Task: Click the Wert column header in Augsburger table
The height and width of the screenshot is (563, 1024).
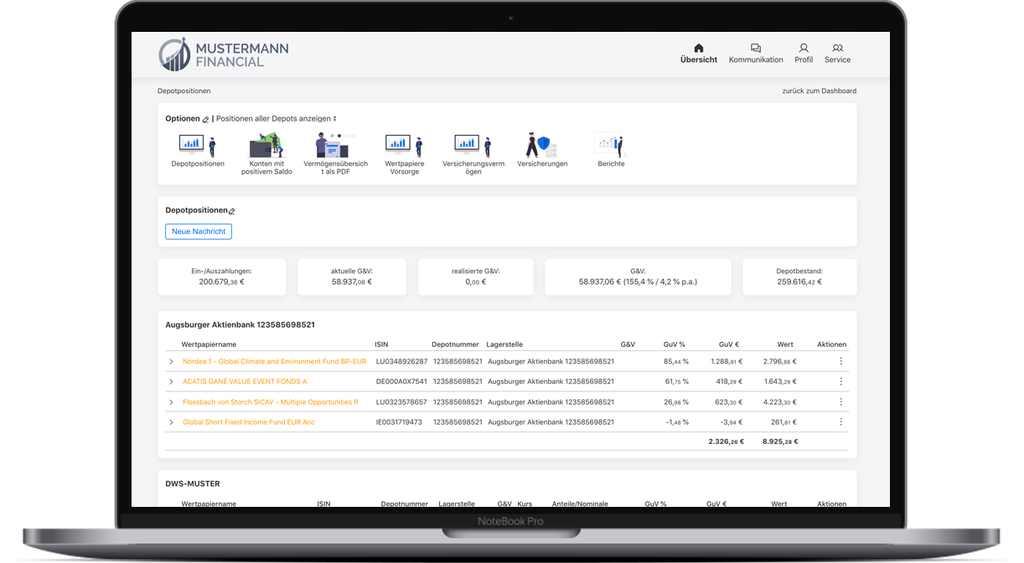Action: click(785, 344)
